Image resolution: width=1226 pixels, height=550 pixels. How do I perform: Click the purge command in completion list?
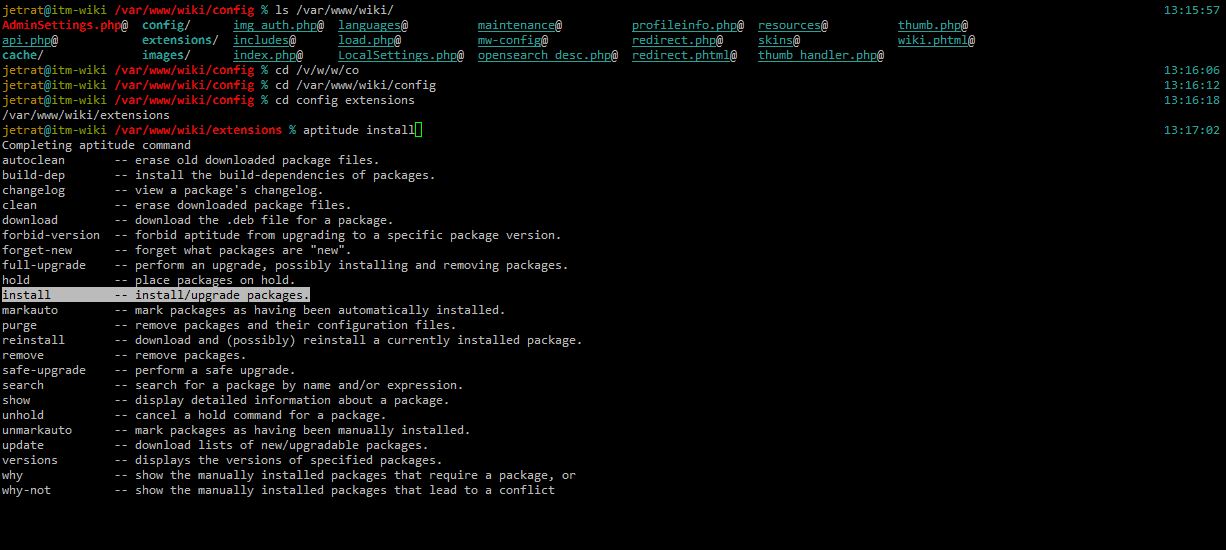[19, 325]
